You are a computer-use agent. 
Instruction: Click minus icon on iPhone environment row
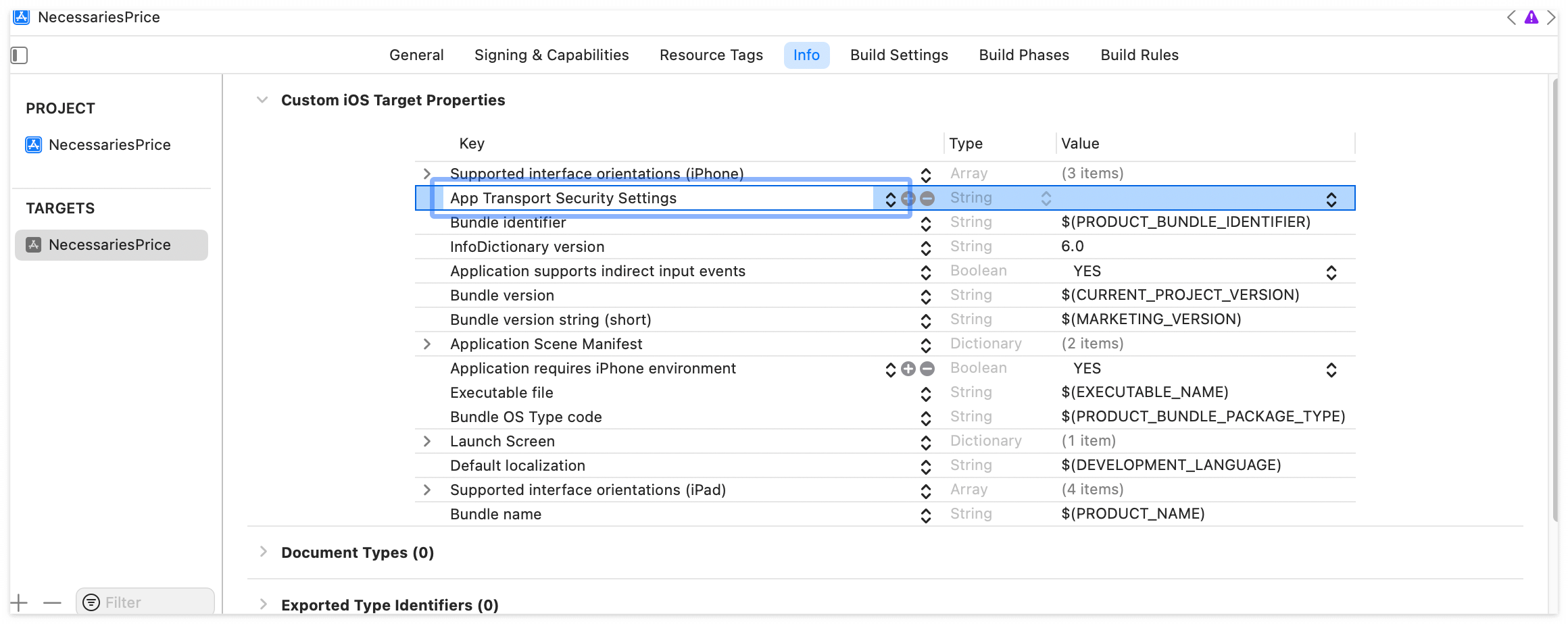(927, 369)
